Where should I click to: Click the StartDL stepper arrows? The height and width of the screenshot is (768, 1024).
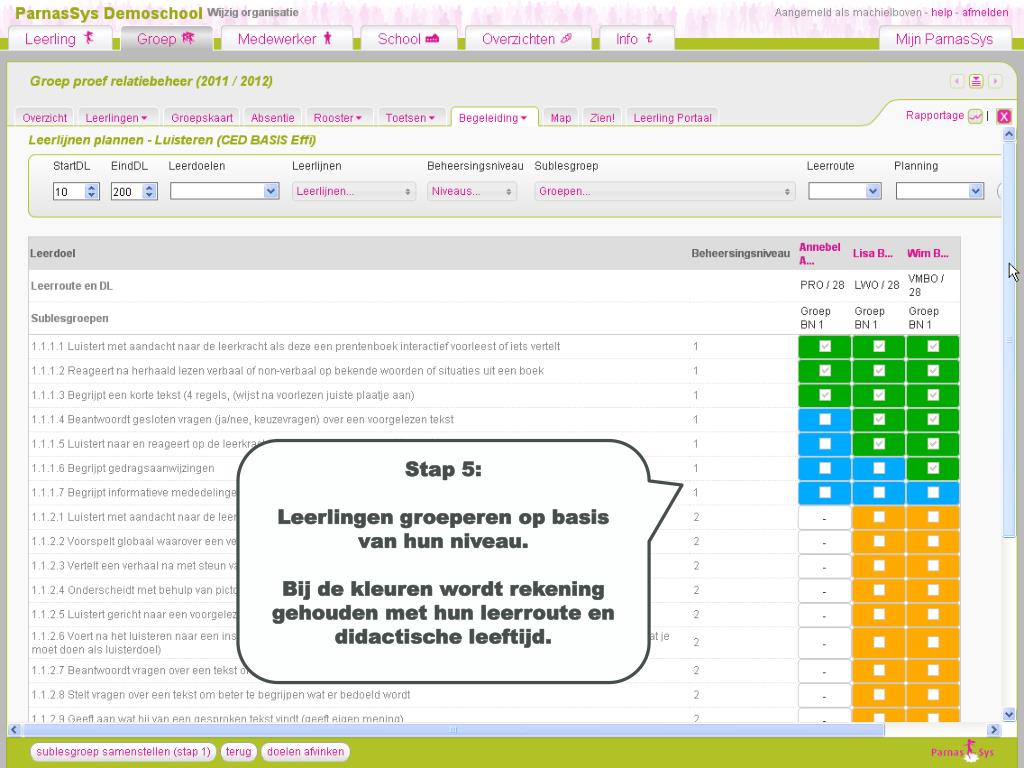pyautogui.click(x=92, y=191)
